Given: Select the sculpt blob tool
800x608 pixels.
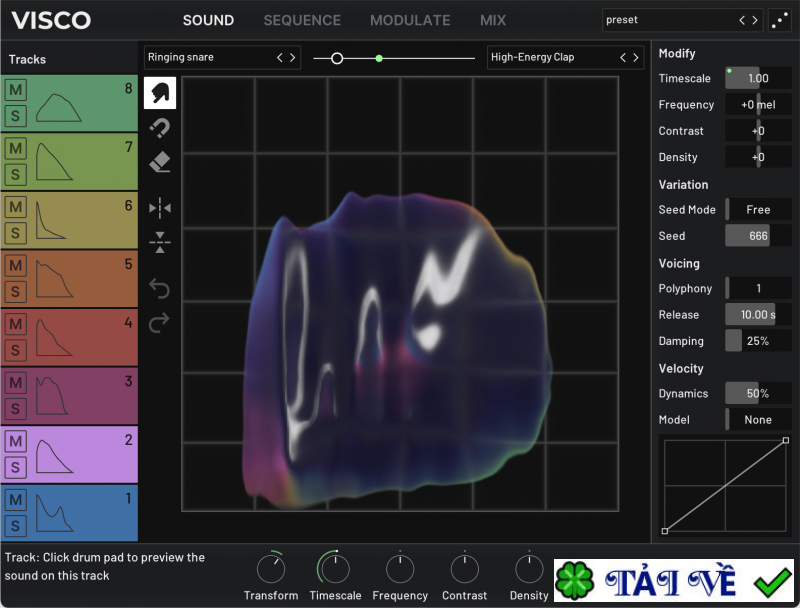Looking at the screenshot, I should [x=160, y=93].
